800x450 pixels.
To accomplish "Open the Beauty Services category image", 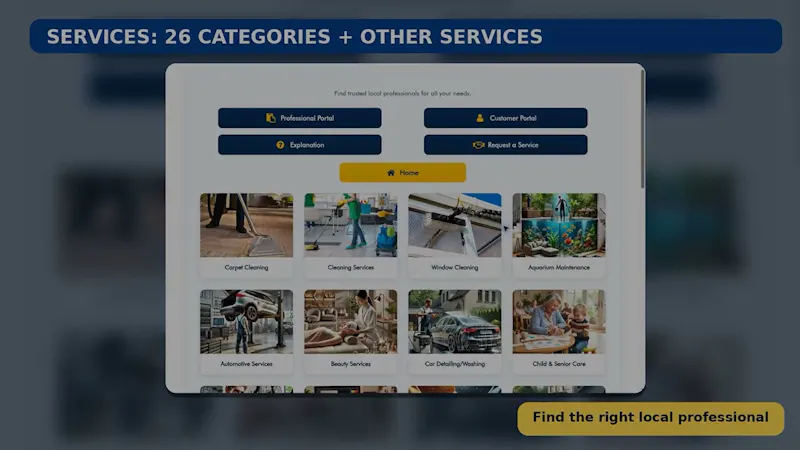I will pos(351,322).
